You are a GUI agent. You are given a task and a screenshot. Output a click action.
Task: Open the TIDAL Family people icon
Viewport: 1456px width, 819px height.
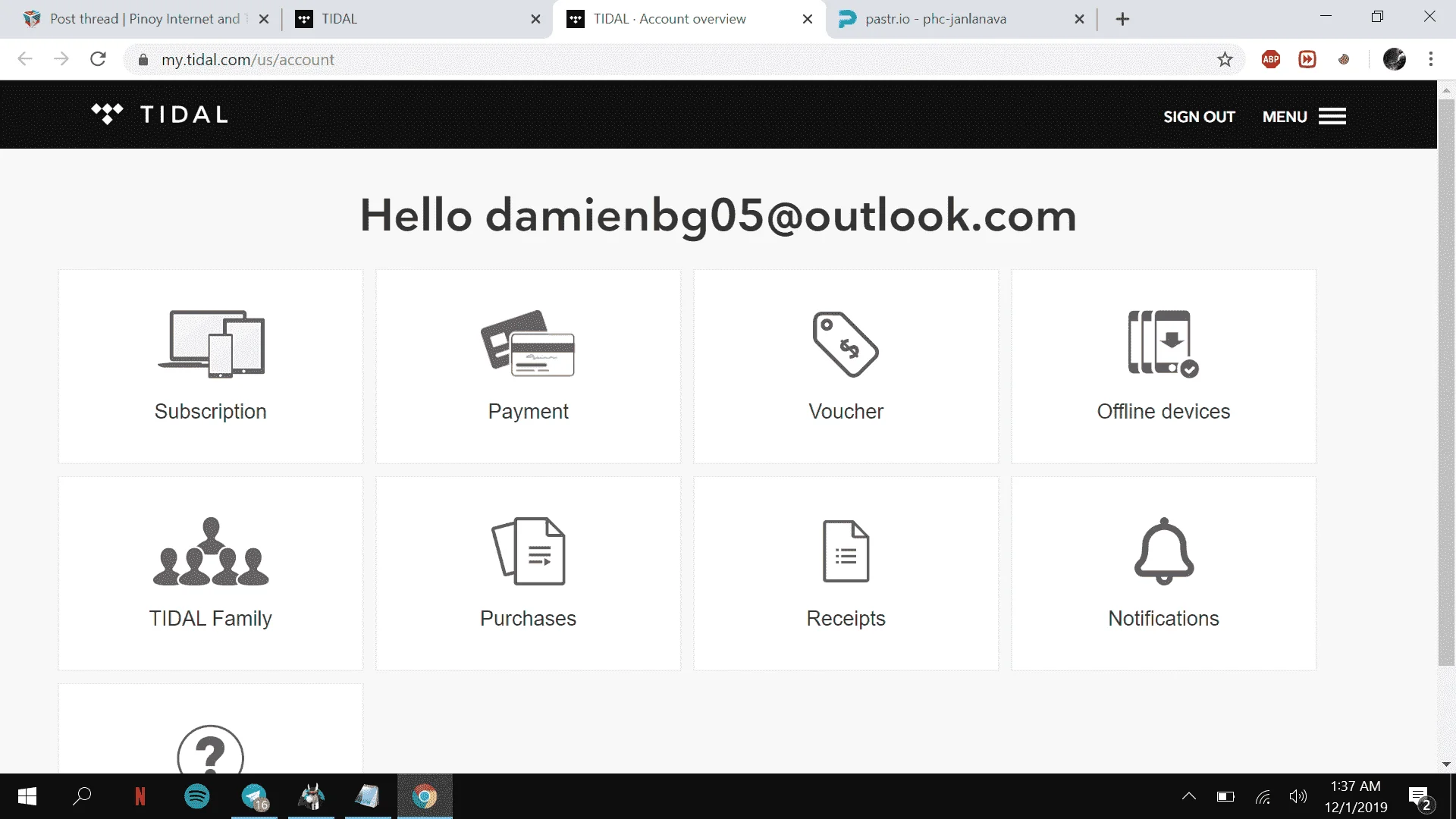point(211,551)
